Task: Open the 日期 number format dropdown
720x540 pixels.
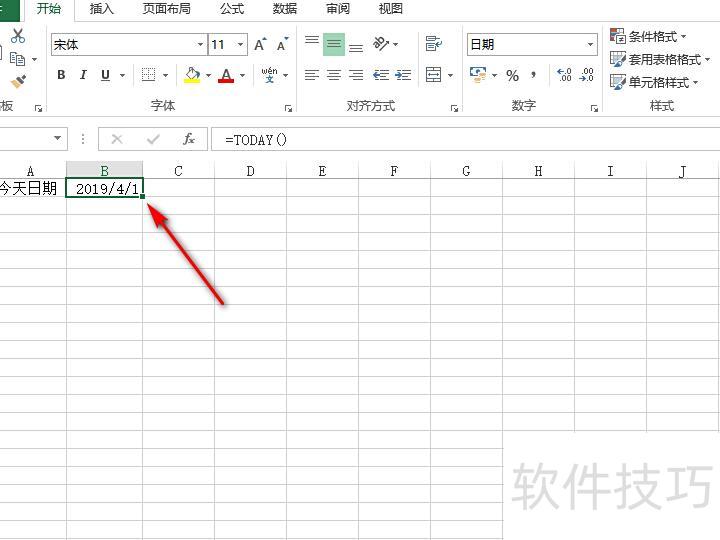Action: pyautogui.click(x=590, y=45)
